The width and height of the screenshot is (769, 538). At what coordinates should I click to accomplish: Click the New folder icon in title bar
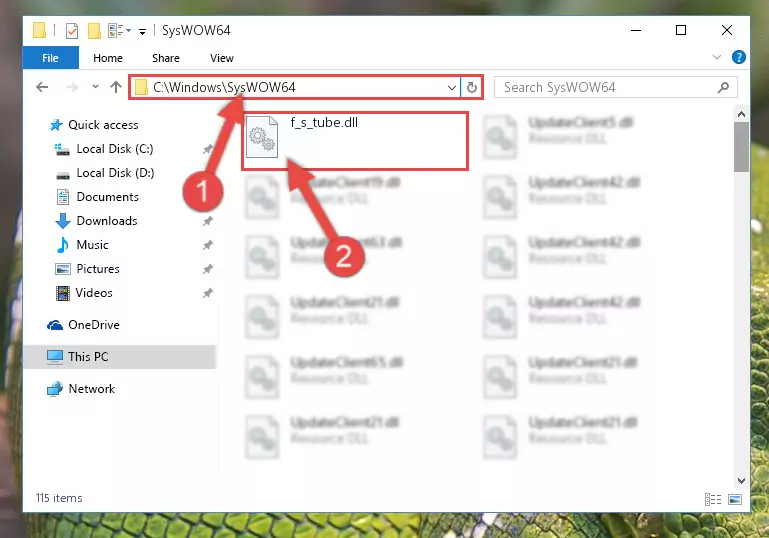[94, 31]
